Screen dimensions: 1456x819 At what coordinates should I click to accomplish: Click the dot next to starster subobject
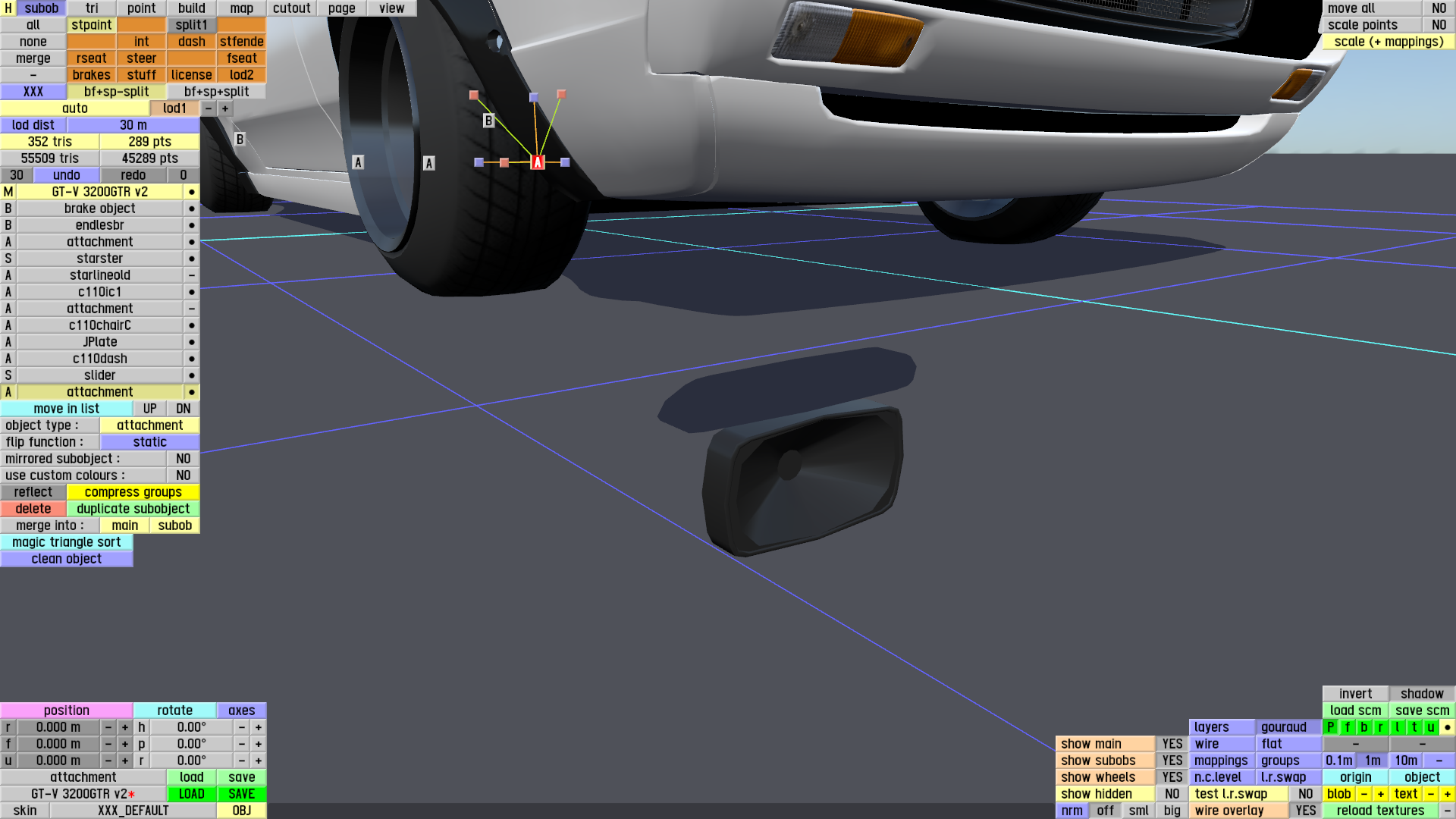click(x=192, y=259)
